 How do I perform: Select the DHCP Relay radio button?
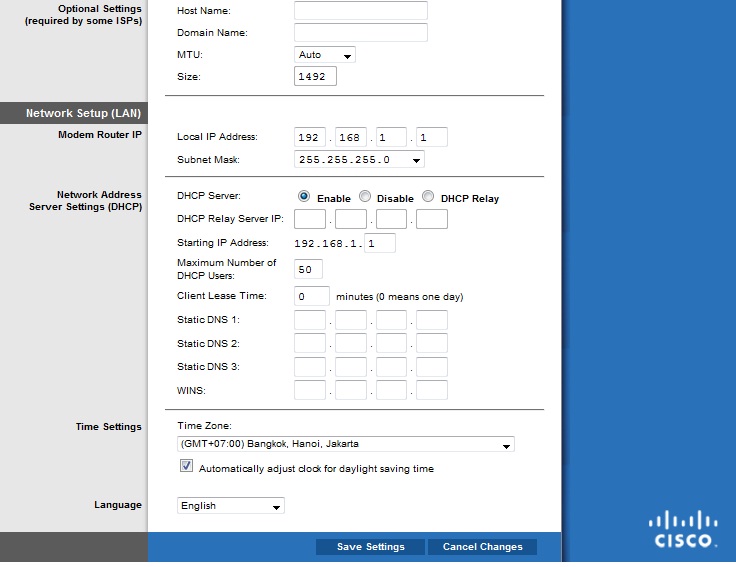428,196
